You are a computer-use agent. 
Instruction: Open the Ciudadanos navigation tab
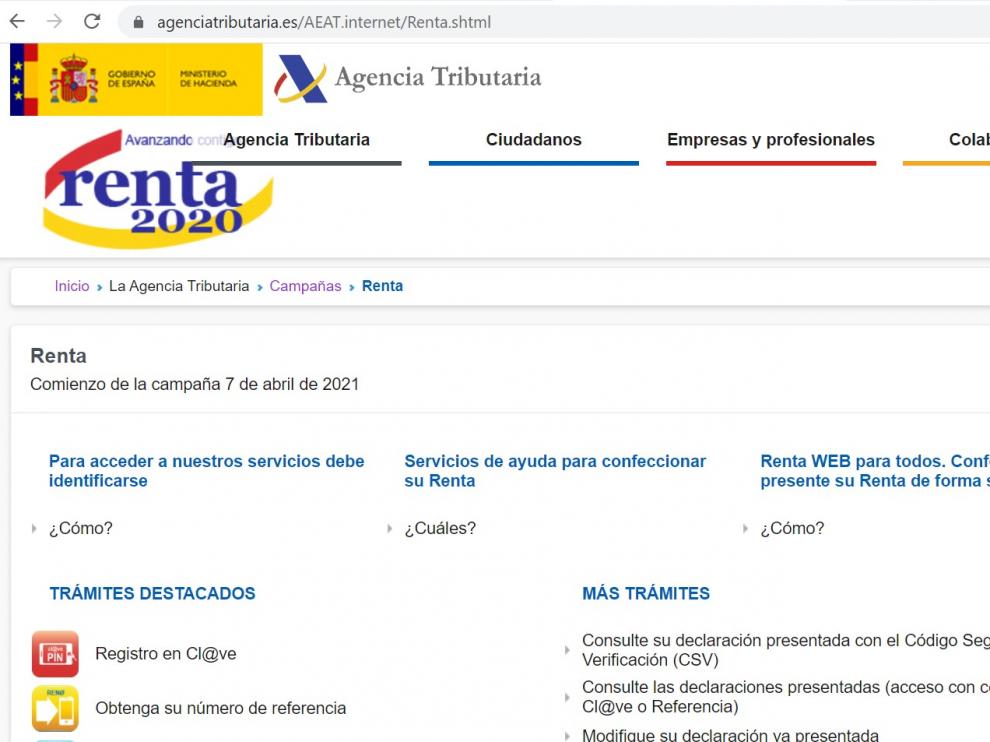point(534,140)
